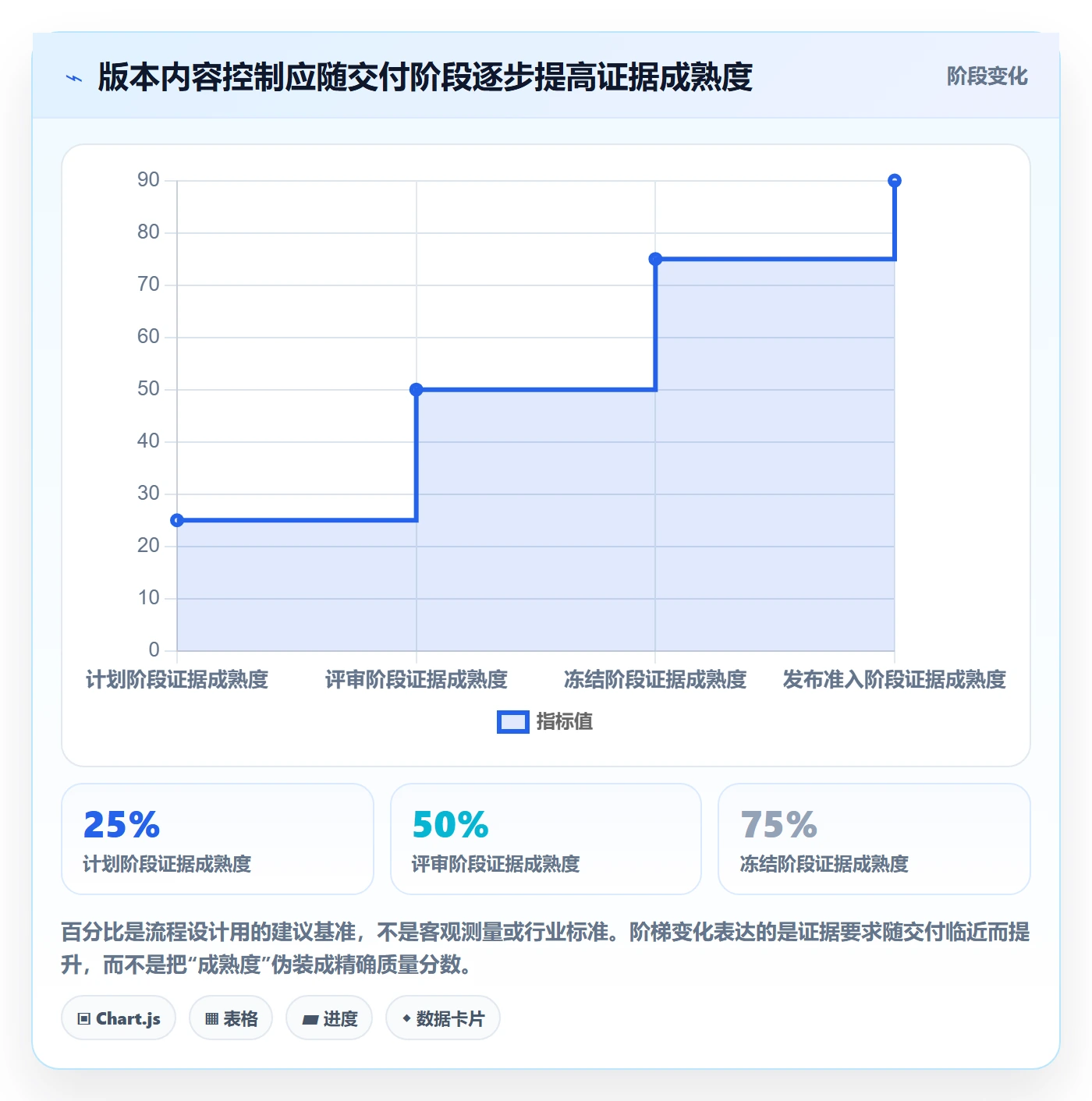The height and width of the screenshot is (1101, 1092).
Task: Click the 阶段变化 label in the header
Action: 987,76
